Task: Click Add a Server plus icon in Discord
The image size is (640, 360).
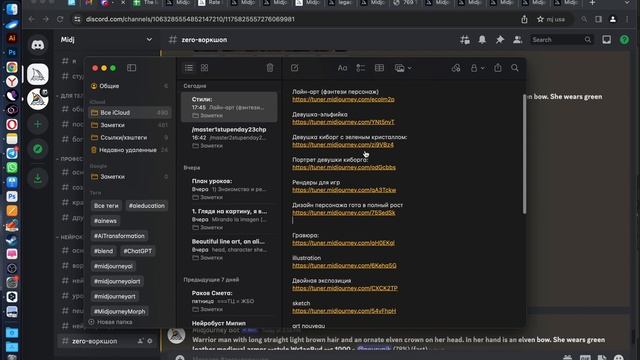Action: [x=38, y=124]
